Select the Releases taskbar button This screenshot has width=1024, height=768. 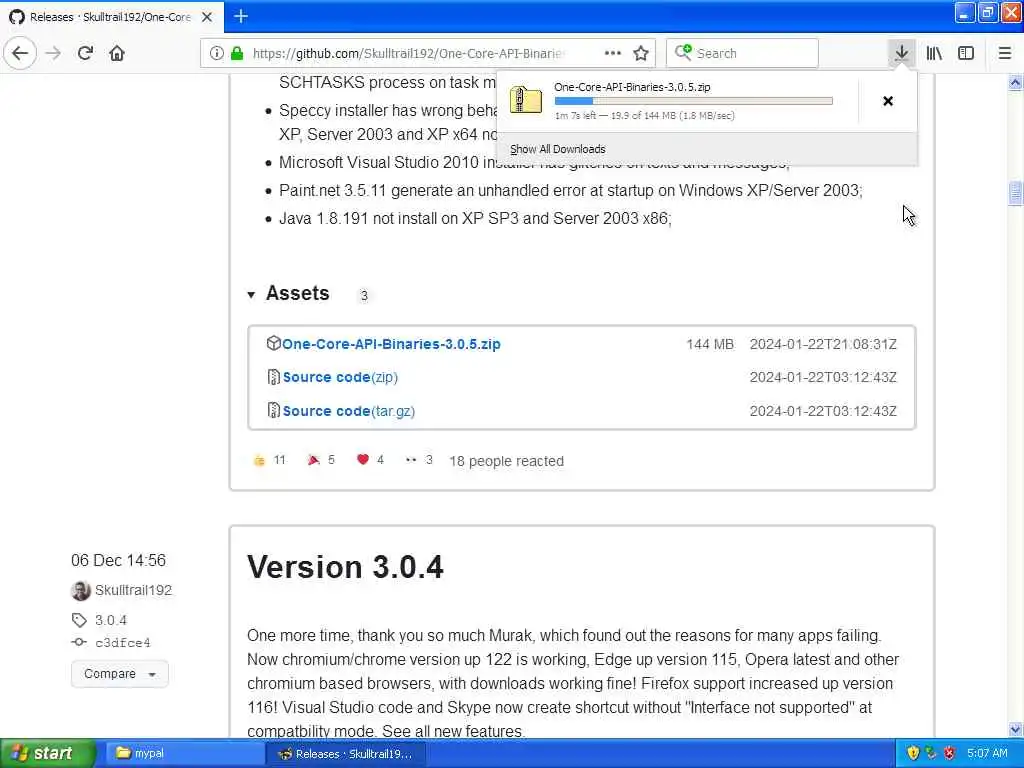[x=346, y=754]
